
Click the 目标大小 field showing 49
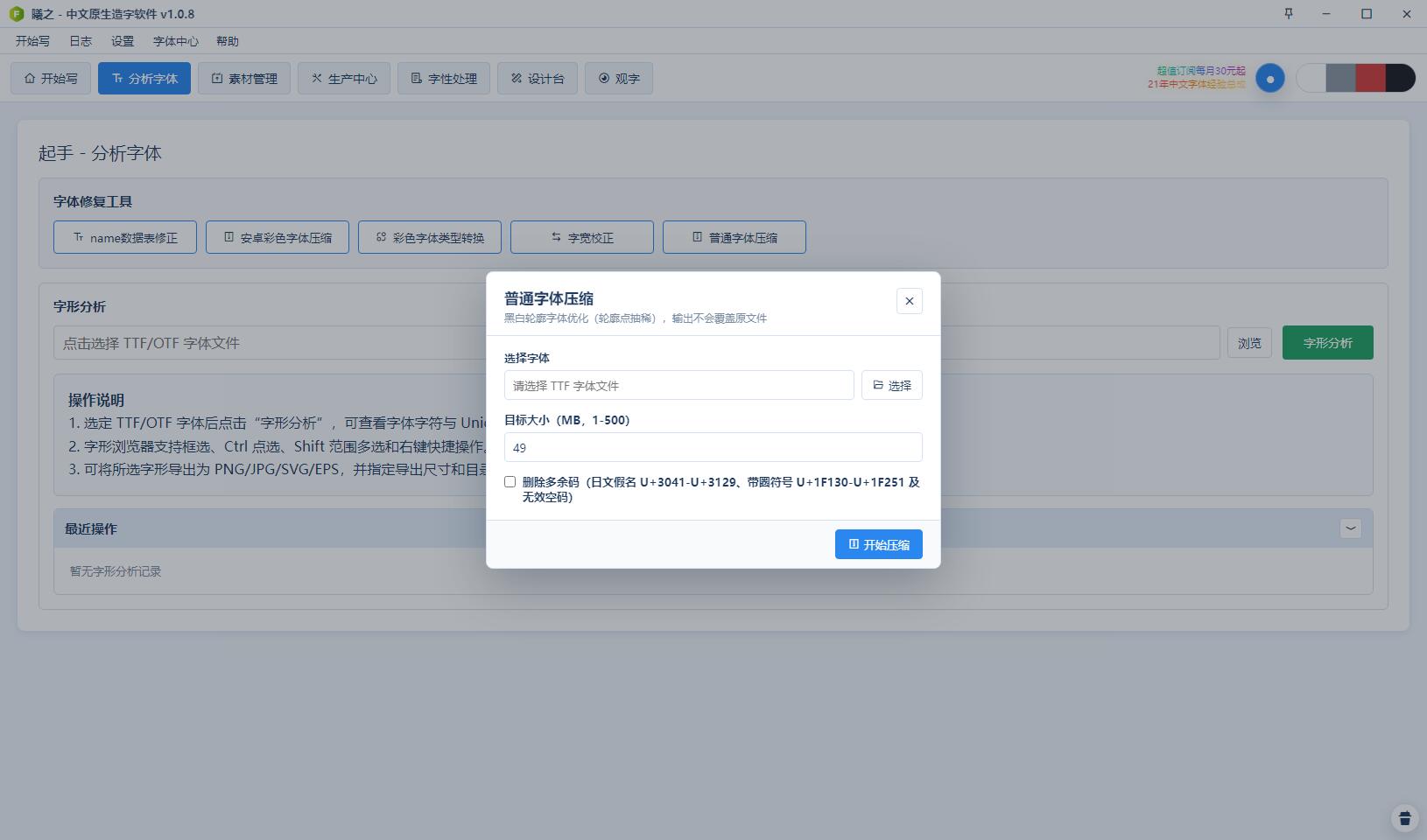713,447
